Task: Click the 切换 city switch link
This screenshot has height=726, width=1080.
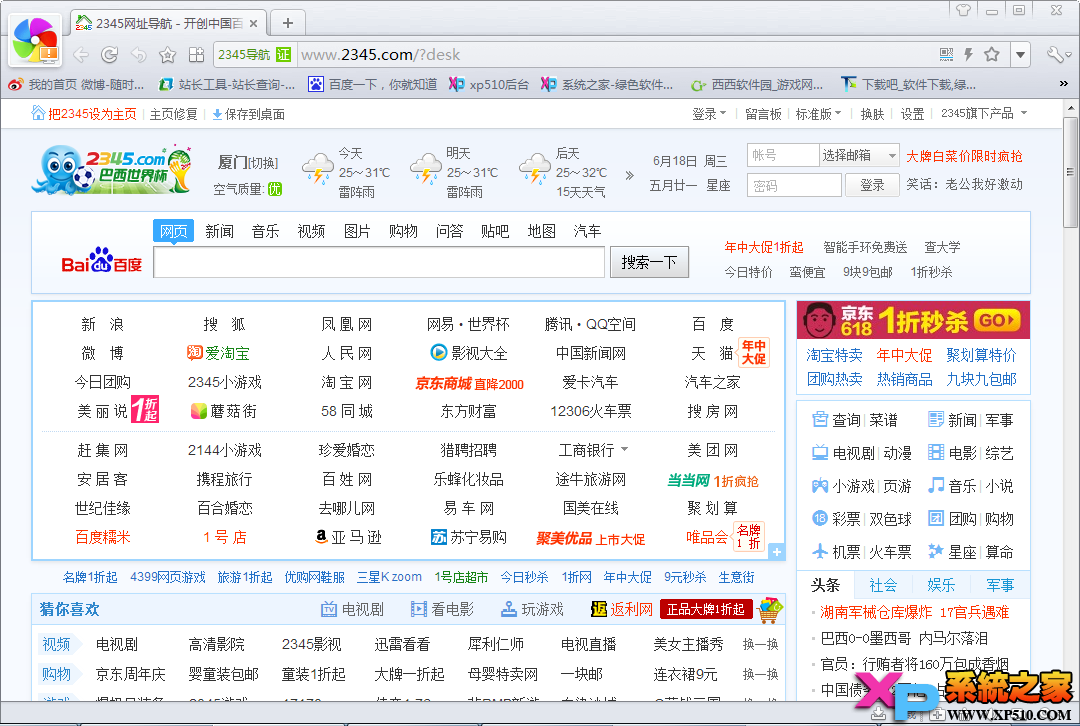Action: 263,163
